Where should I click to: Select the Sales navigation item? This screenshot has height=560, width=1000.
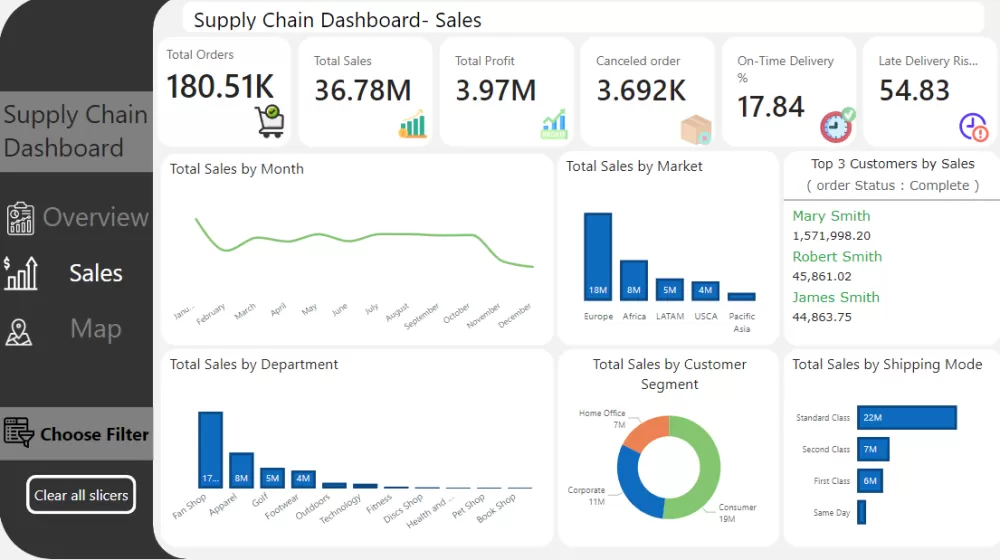click(x=95, y=273)
